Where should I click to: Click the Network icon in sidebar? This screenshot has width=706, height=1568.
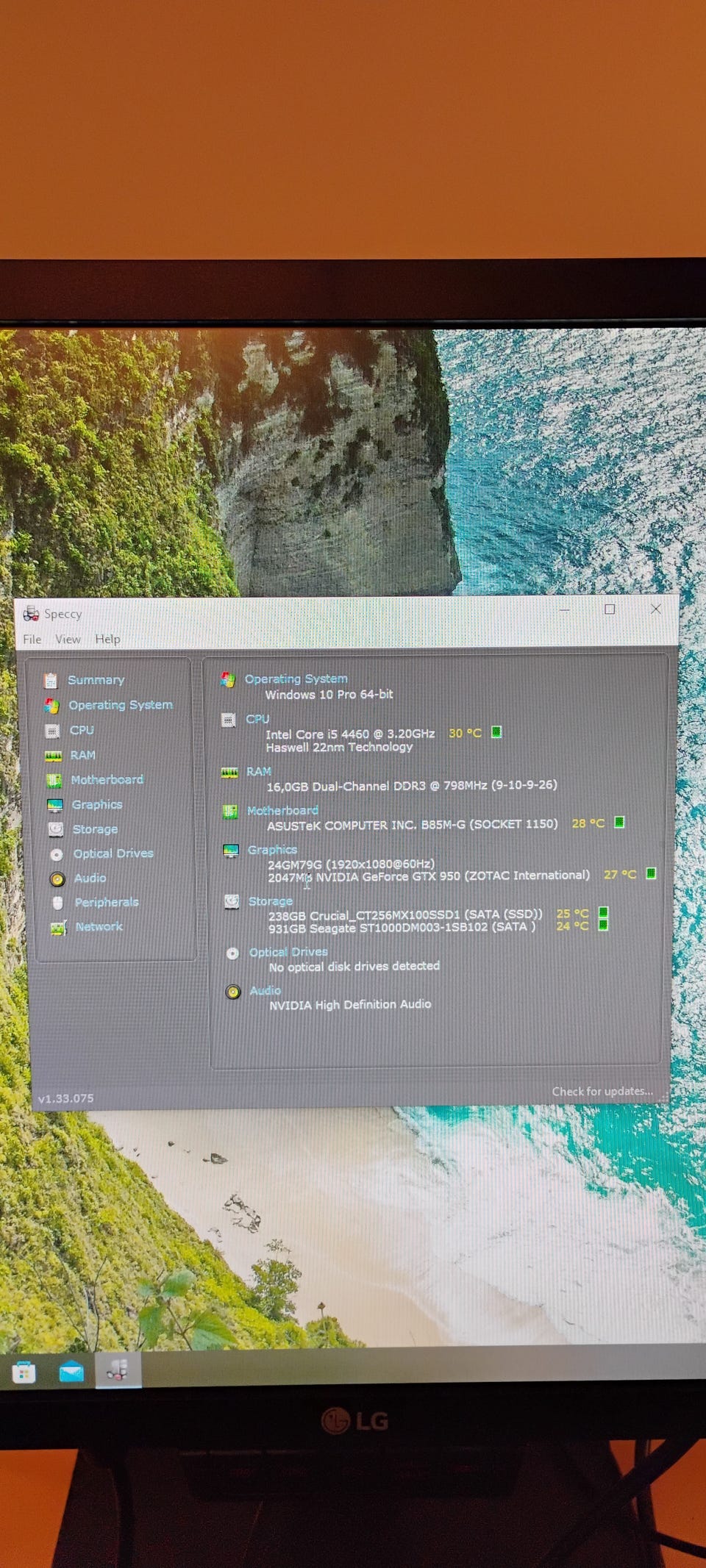coord(59,928)
